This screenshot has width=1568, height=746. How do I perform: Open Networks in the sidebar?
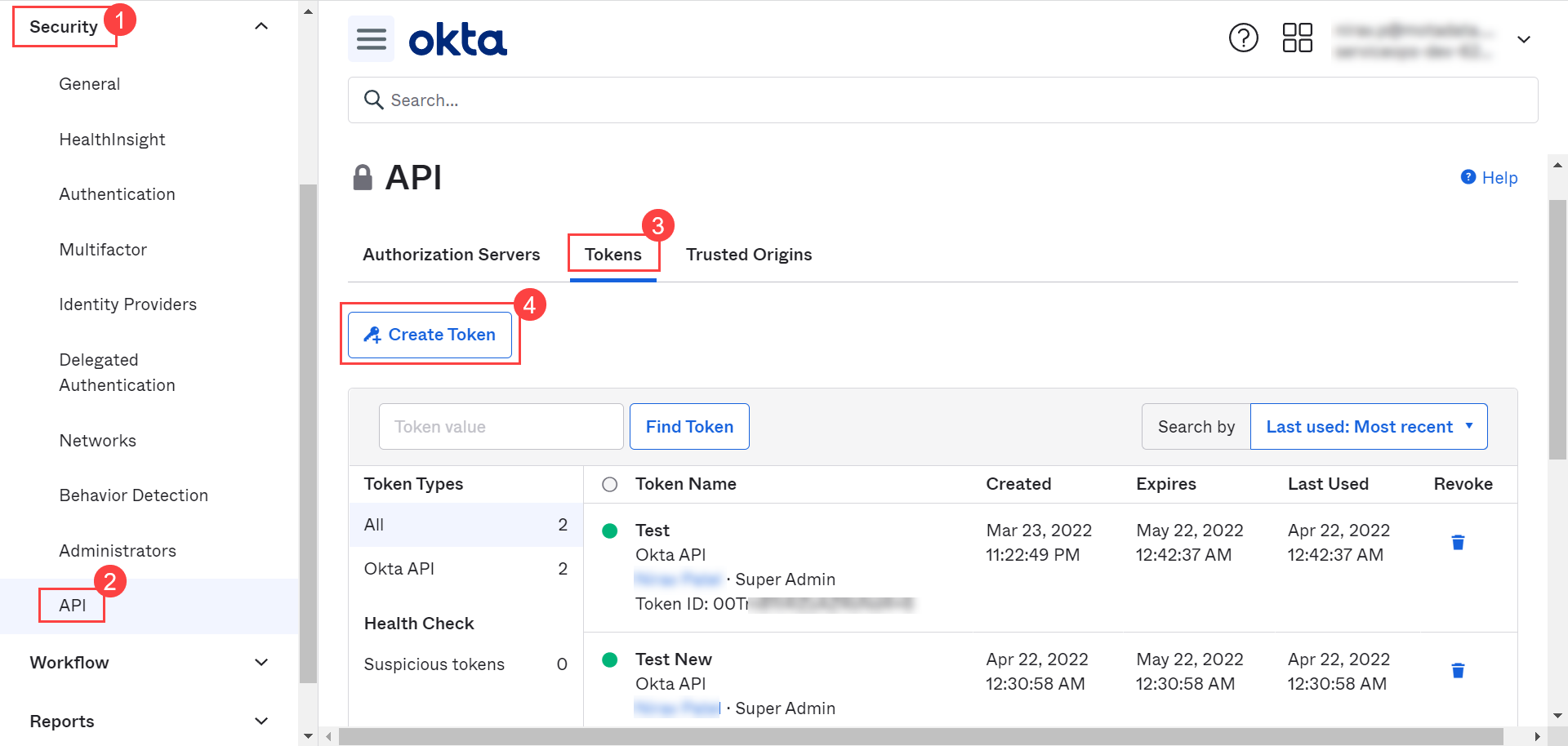click(x=98, y=441)
